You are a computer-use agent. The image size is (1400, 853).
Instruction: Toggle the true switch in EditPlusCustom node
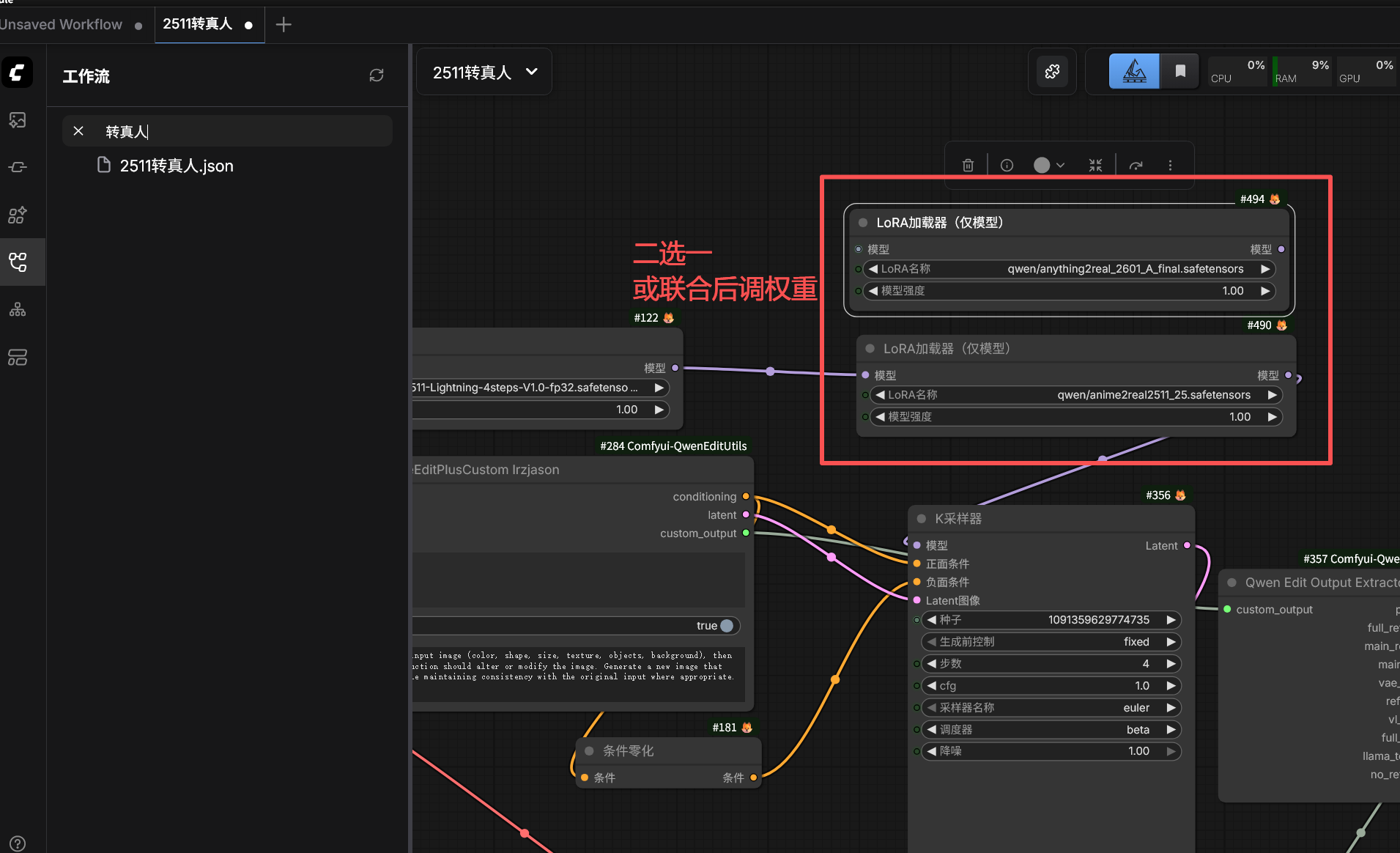726,626
